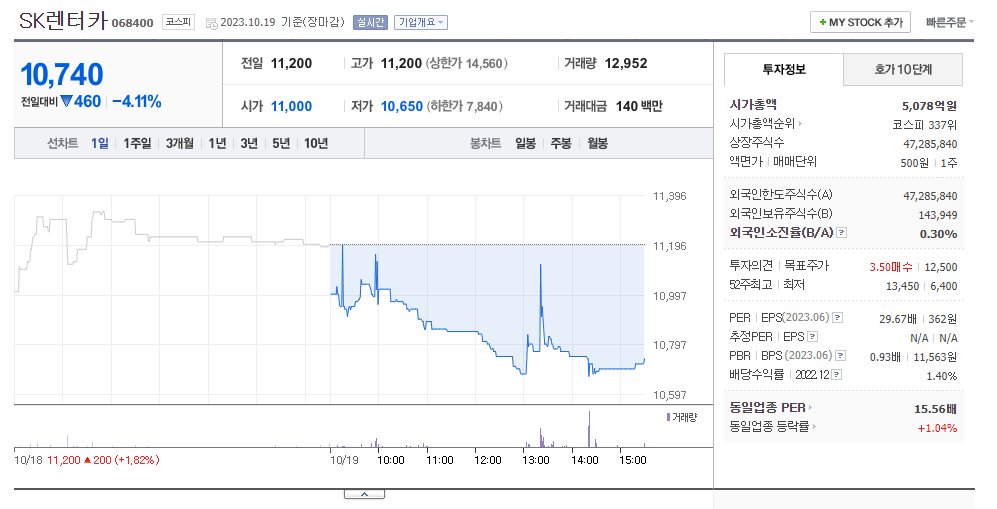The width and height of the screenshot is (997, 509).
Task: Click the 상장주식수 label
Action: click(757, 142)
